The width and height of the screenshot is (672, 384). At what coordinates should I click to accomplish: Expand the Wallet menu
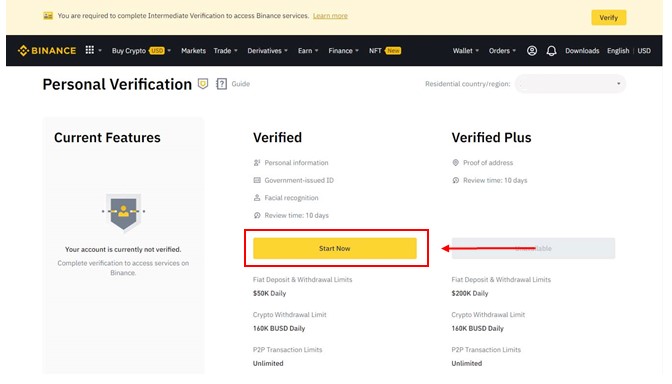coord(466,51)
